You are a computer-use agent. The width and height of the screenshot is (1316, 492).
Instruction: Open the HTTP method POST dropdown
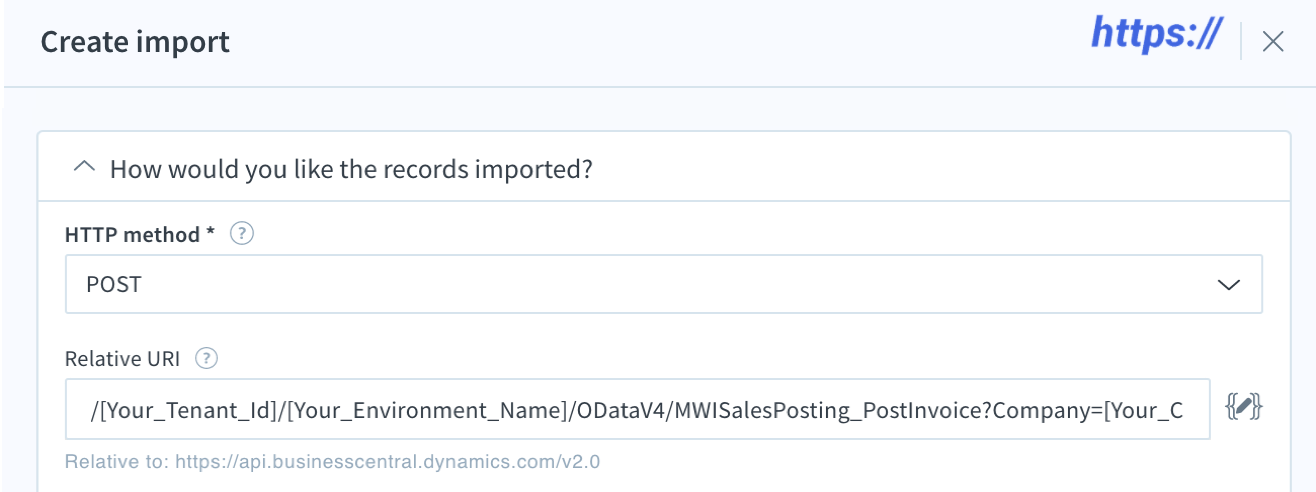click(x=663, y=284)
